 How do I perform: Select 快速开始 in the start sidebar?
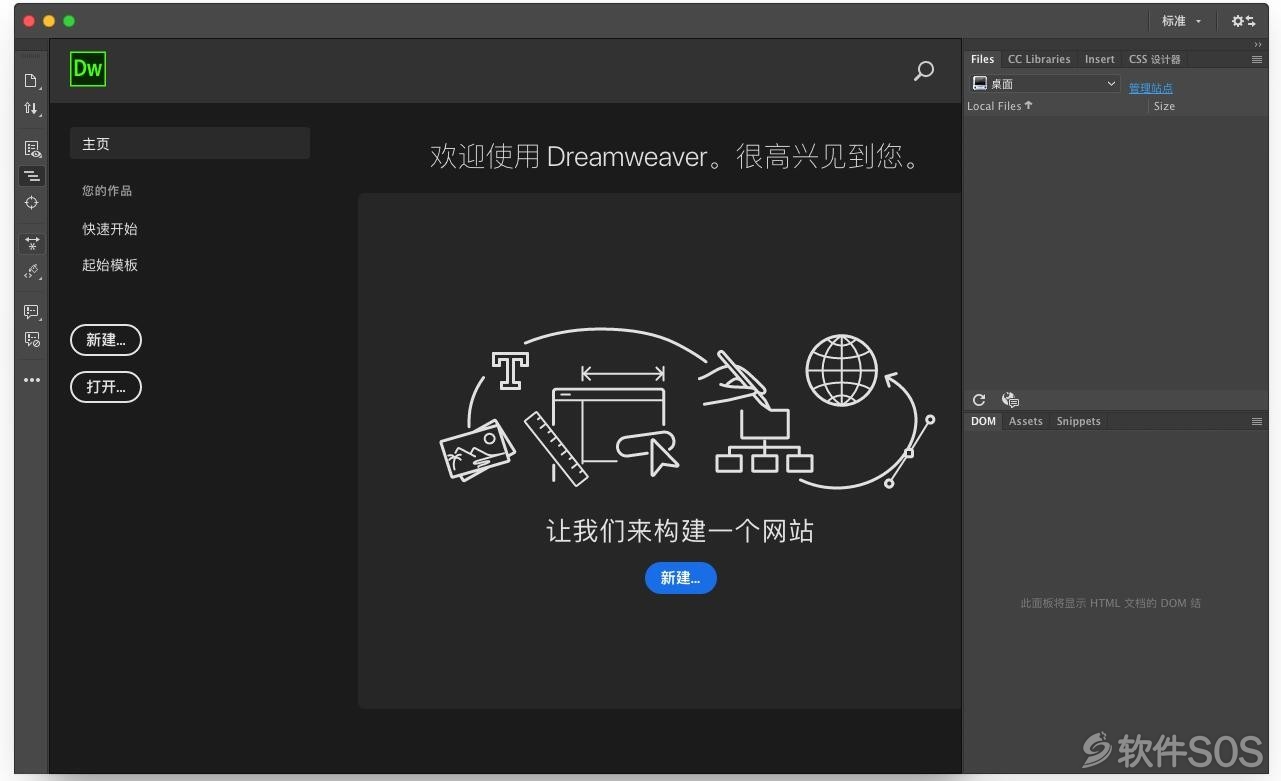110,229
